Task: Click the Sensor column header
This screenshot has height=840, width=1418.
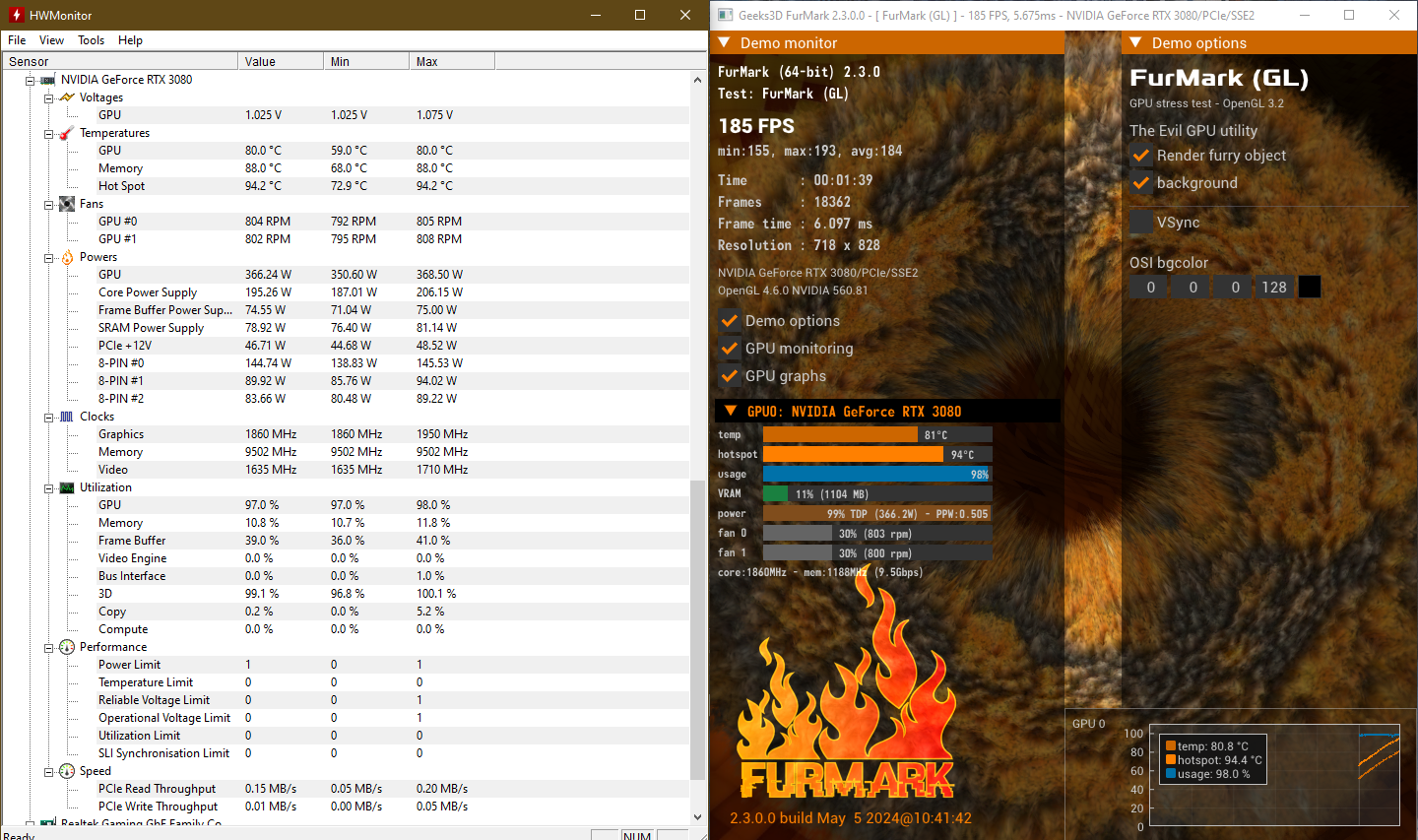Action: click(x=119, y=61)
